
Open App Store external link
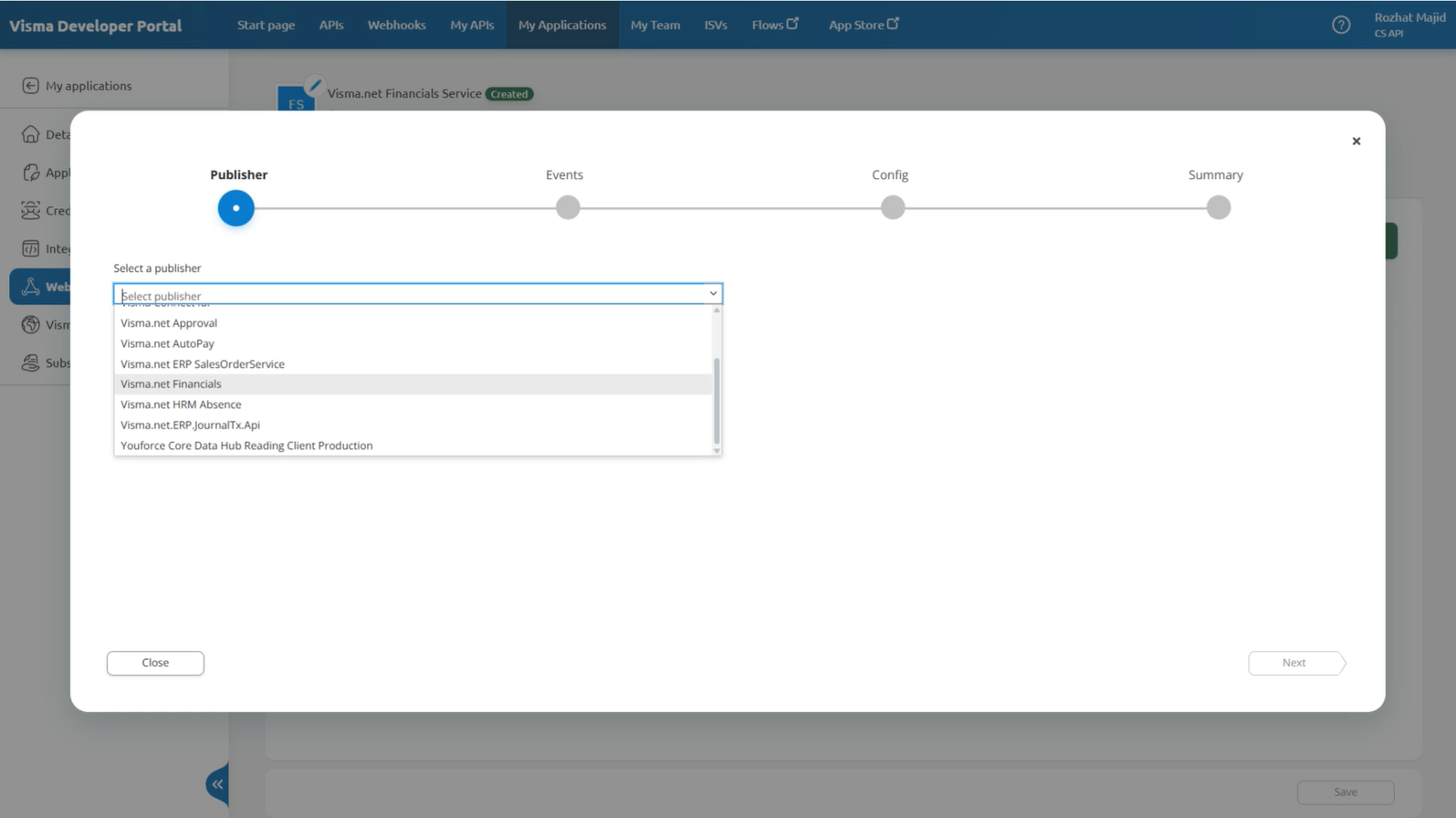[x=863, y=25]
